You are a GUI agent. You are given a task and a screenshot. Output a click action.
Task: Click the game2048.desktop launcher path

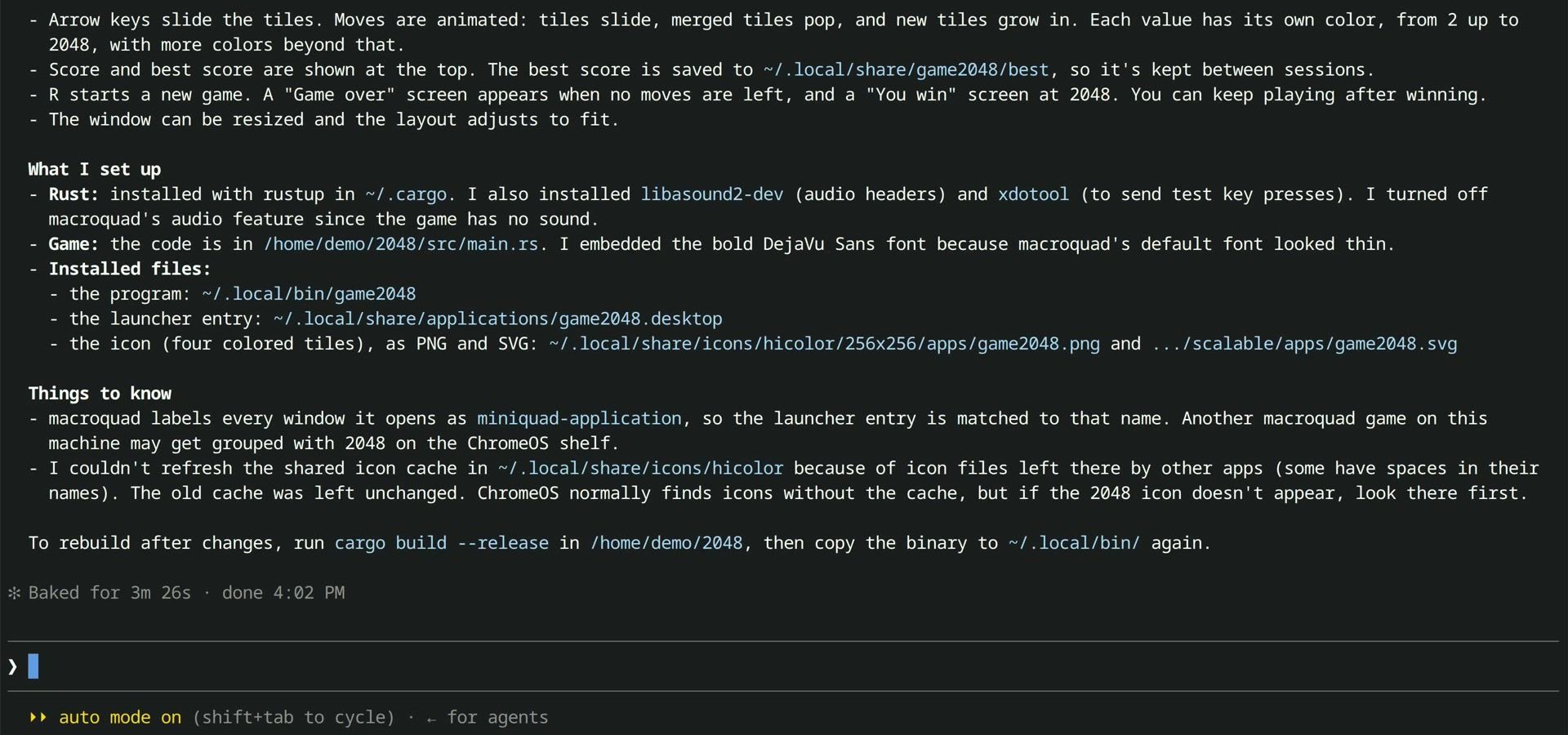[497, 319]
